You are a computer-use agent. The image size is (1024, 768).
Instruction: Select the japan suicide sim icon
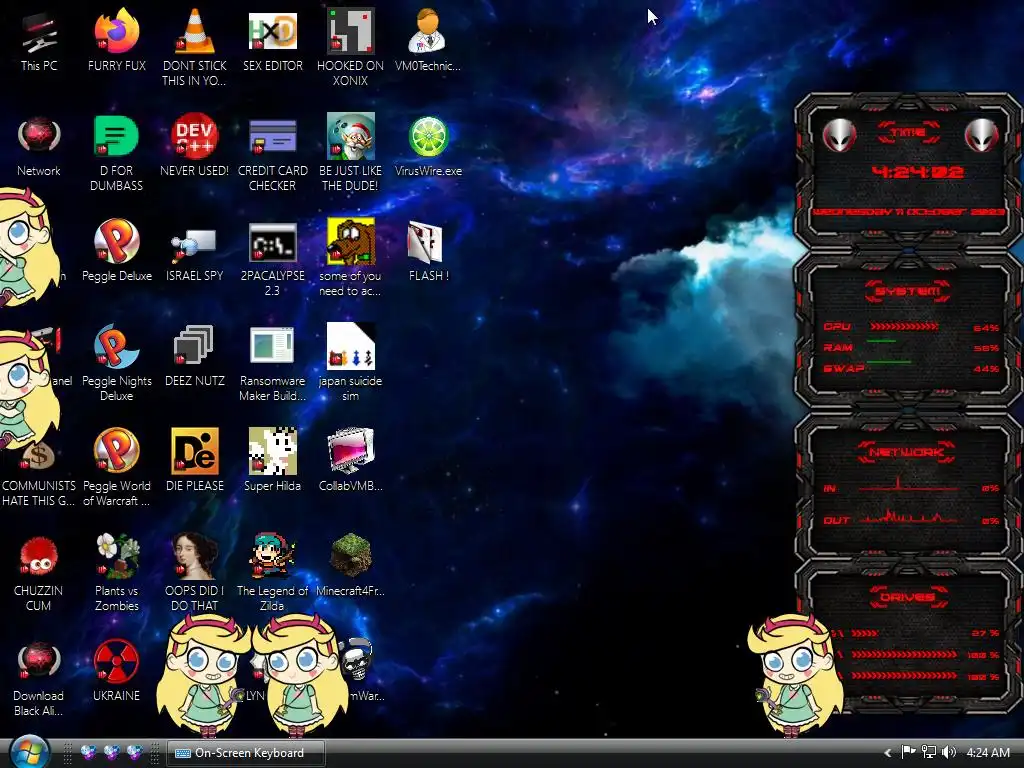(x=351, y=346)
